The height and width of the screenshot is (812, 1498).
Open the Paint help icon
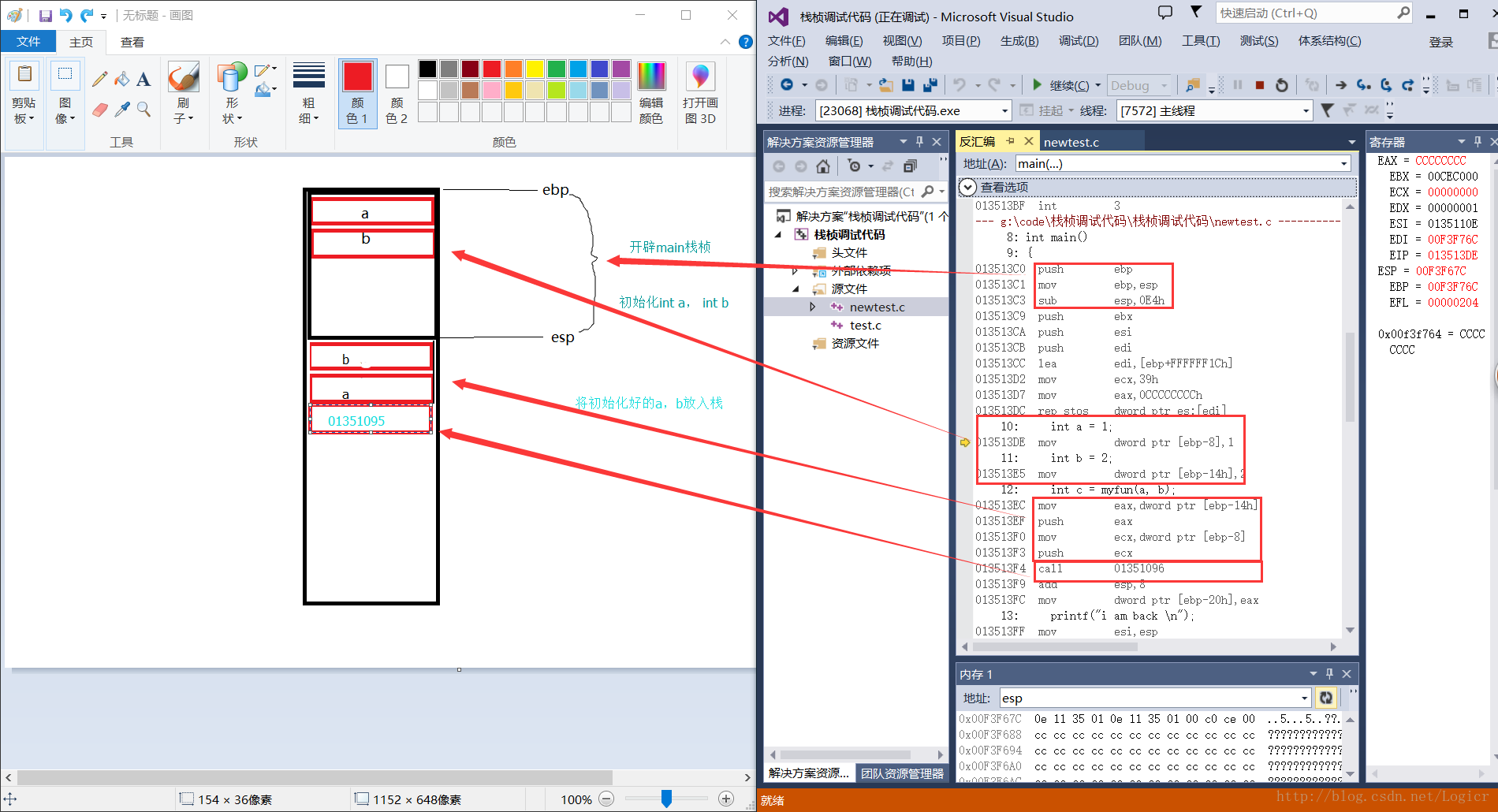coord(745,42)
